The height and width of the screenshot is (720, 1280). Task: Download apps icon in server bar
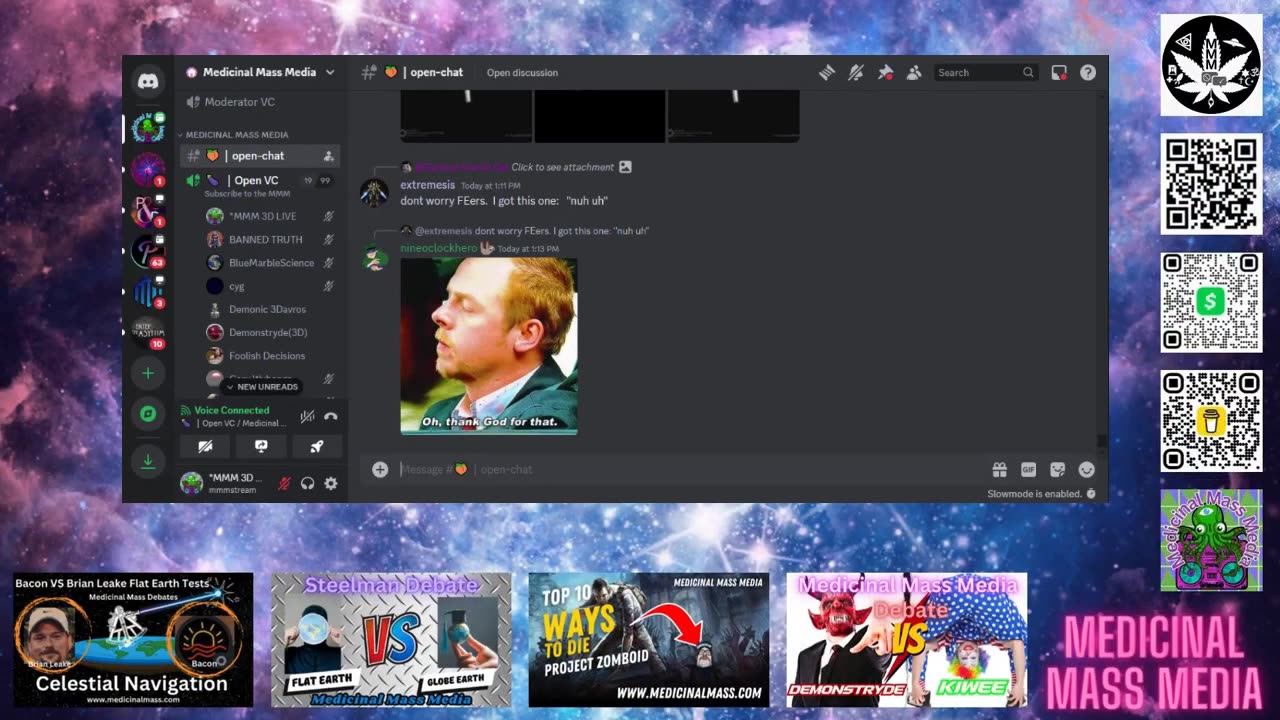tap(148, 461)
